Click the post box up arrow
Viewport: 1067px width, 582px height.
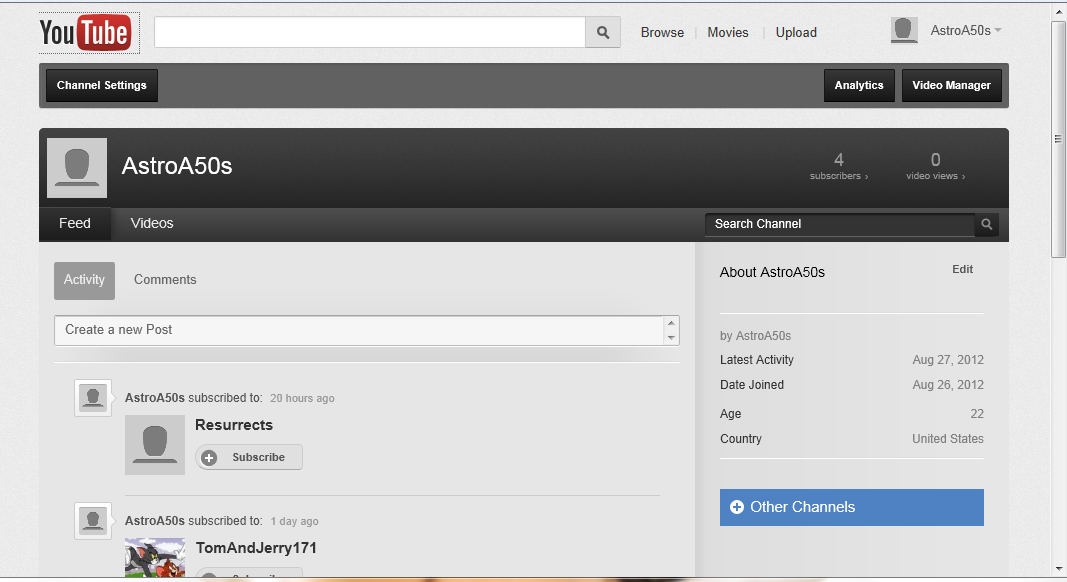(672, 323)
